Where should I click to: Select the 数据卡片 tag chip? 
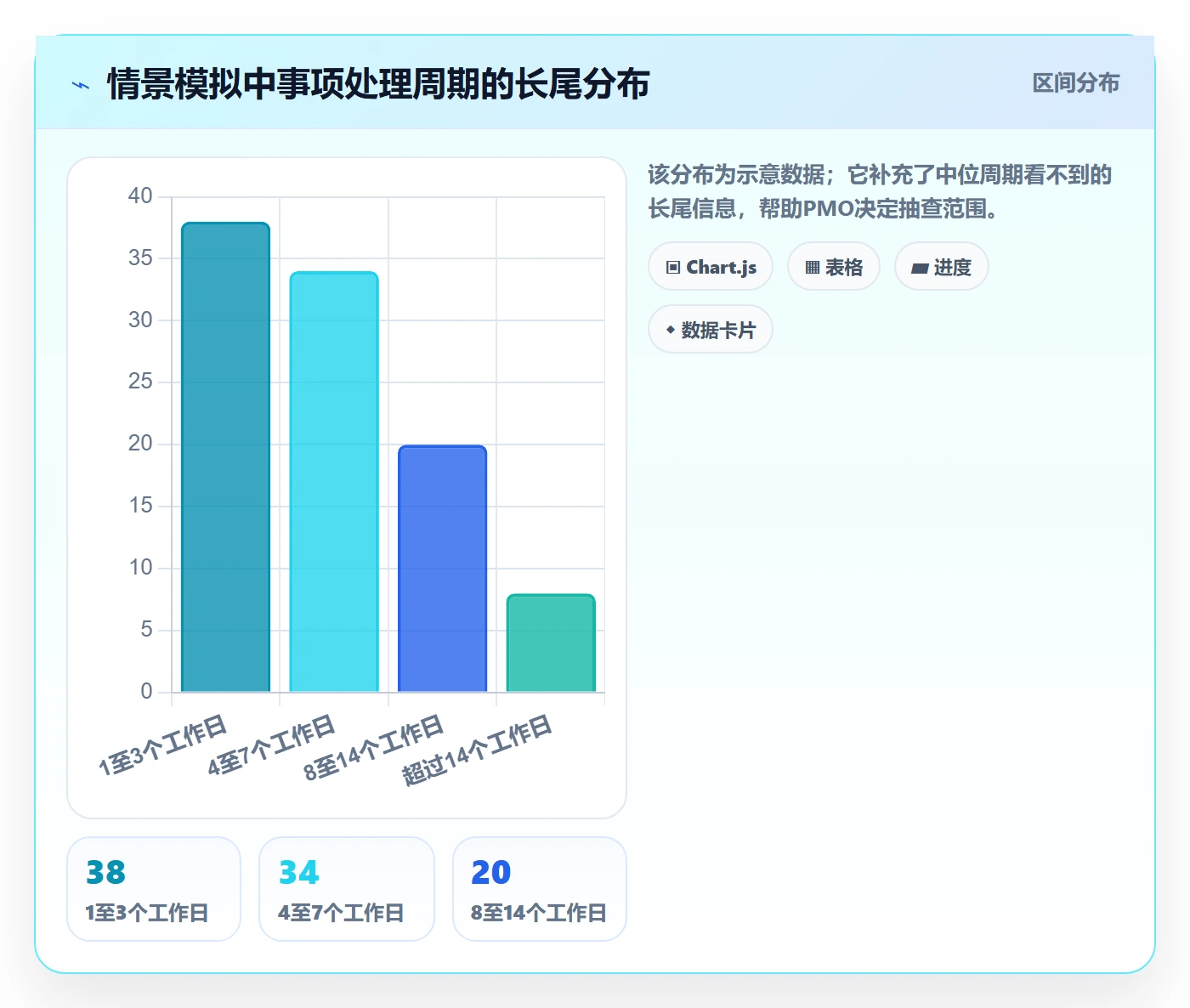pyautogui.click(x=711, y=330)
